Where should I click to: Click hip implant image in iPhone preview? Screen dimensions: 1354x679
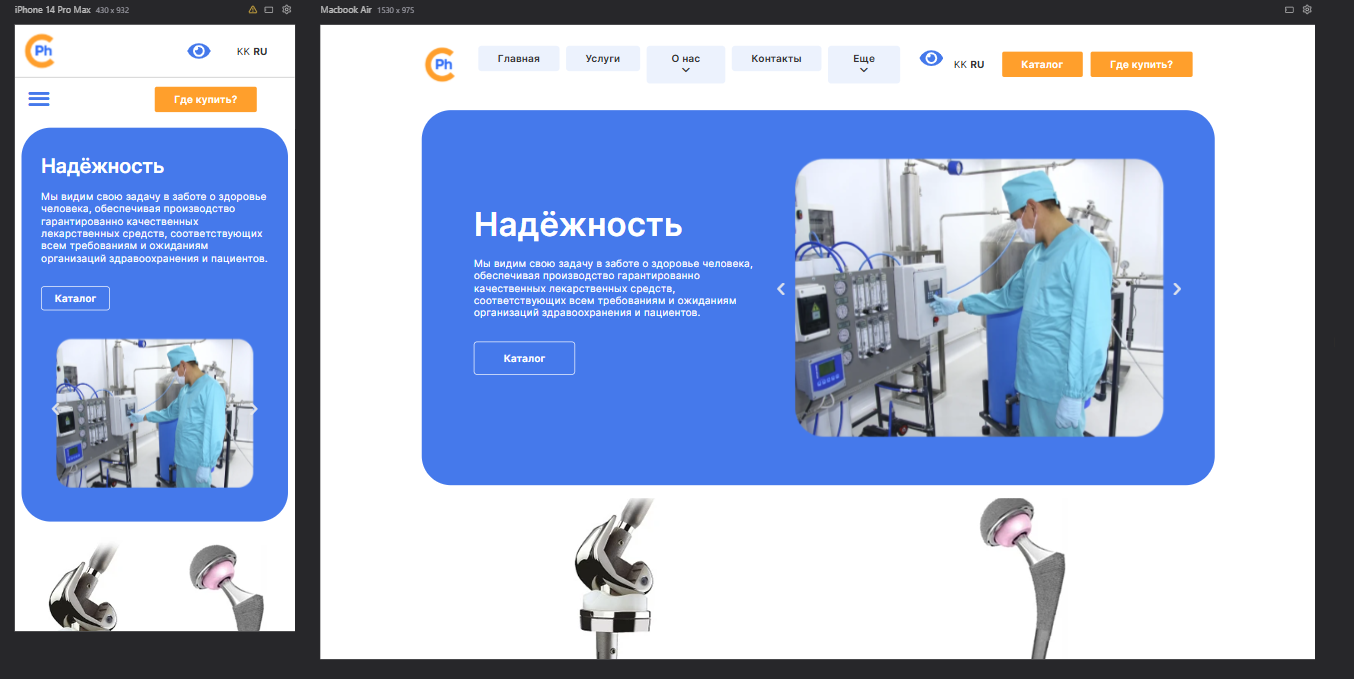click(226, 588)
